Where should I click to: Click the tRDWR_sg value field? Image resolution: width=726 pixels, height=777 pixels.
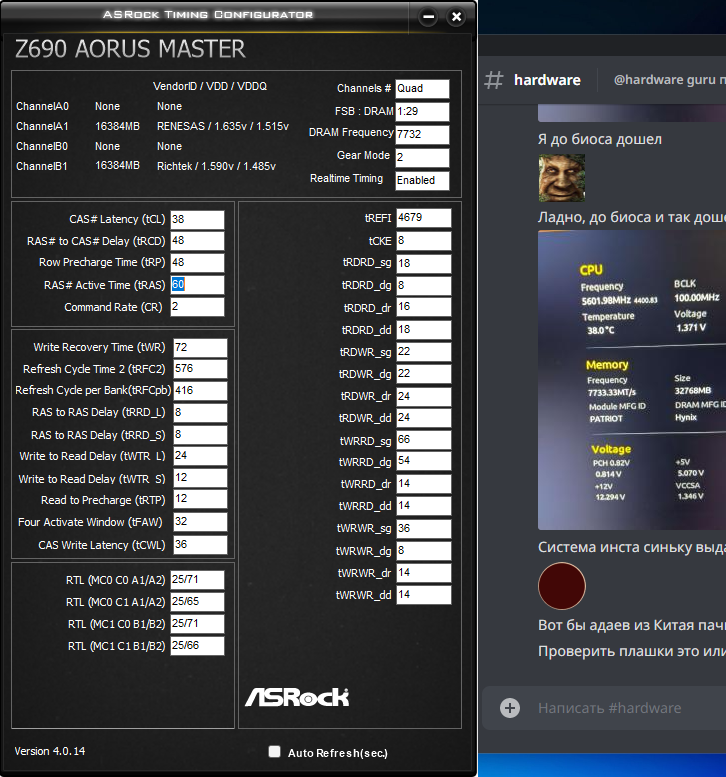coord(424,352)
